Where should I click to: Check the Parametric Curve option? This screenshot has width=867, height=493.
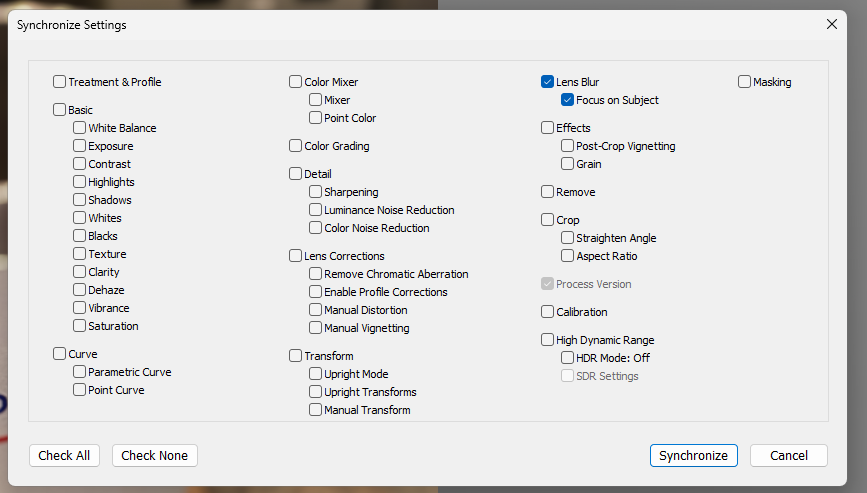tap(80, 372)
